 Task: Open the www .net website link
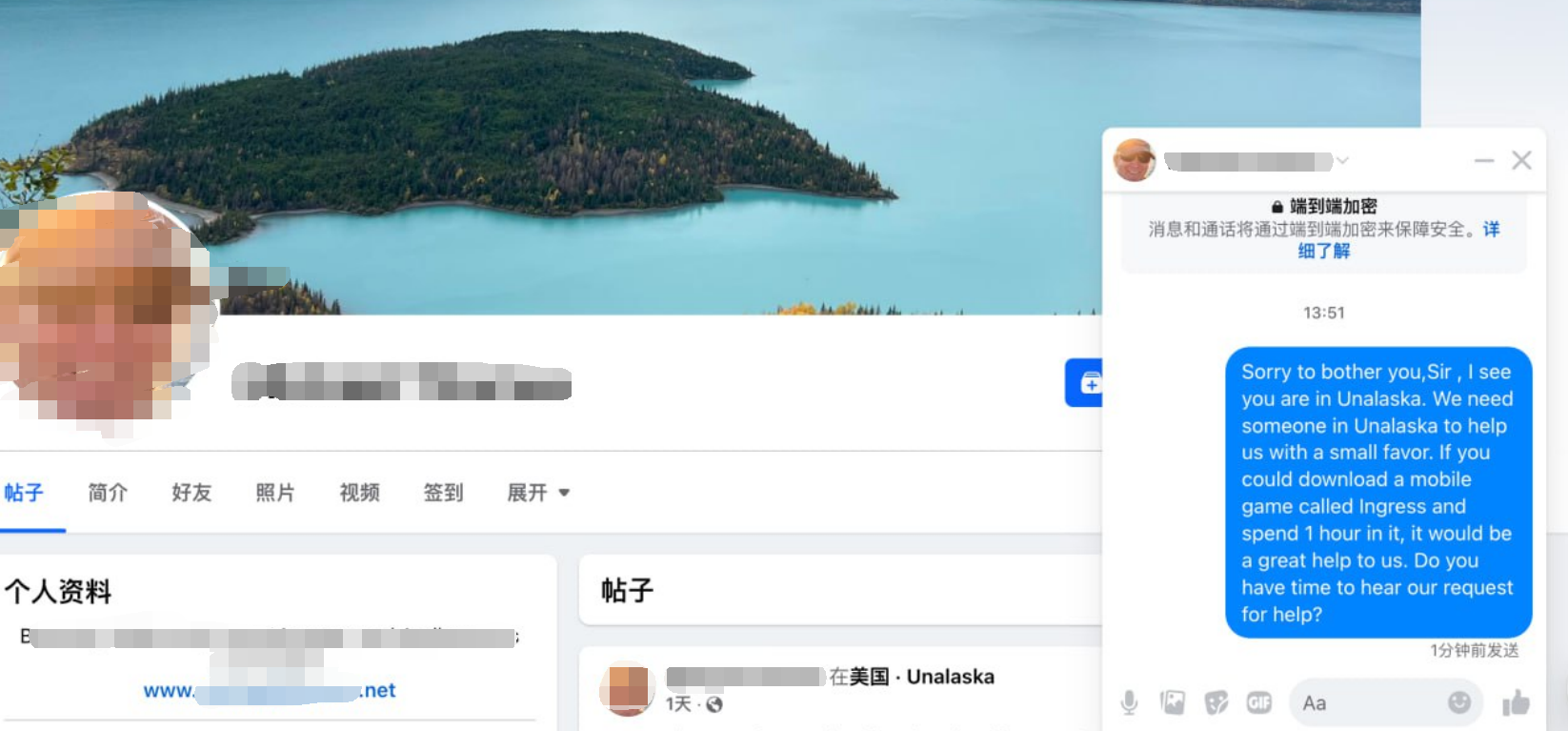tap(270, 690)
